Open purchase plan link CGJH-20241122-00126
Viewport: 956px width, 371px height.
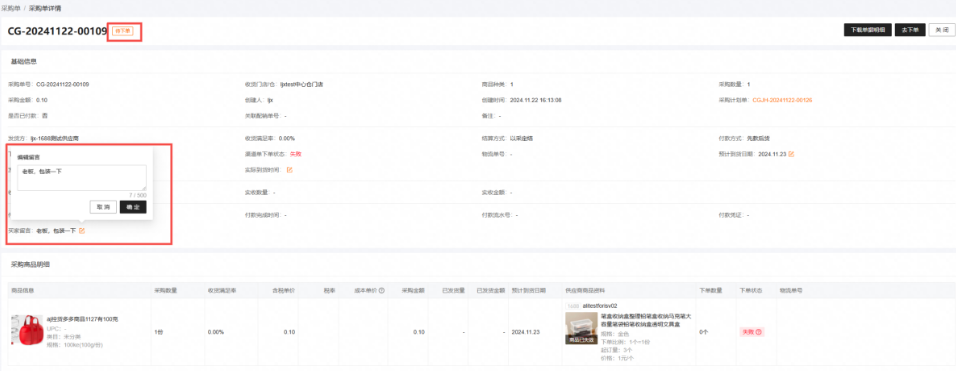[x=782, y=99]
